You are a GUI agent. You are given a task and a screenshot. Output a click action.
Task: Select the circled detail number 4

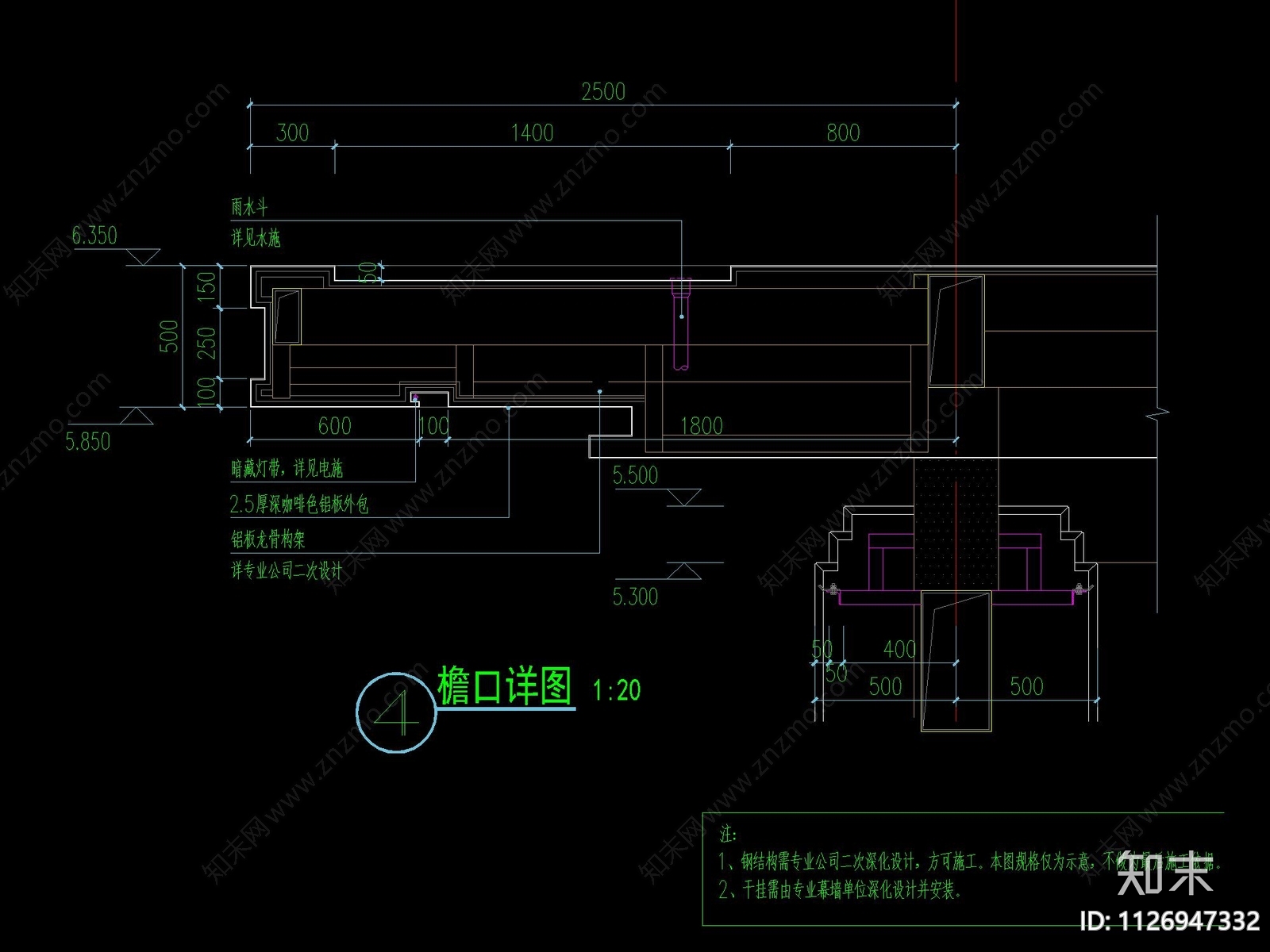coord(396,713)
